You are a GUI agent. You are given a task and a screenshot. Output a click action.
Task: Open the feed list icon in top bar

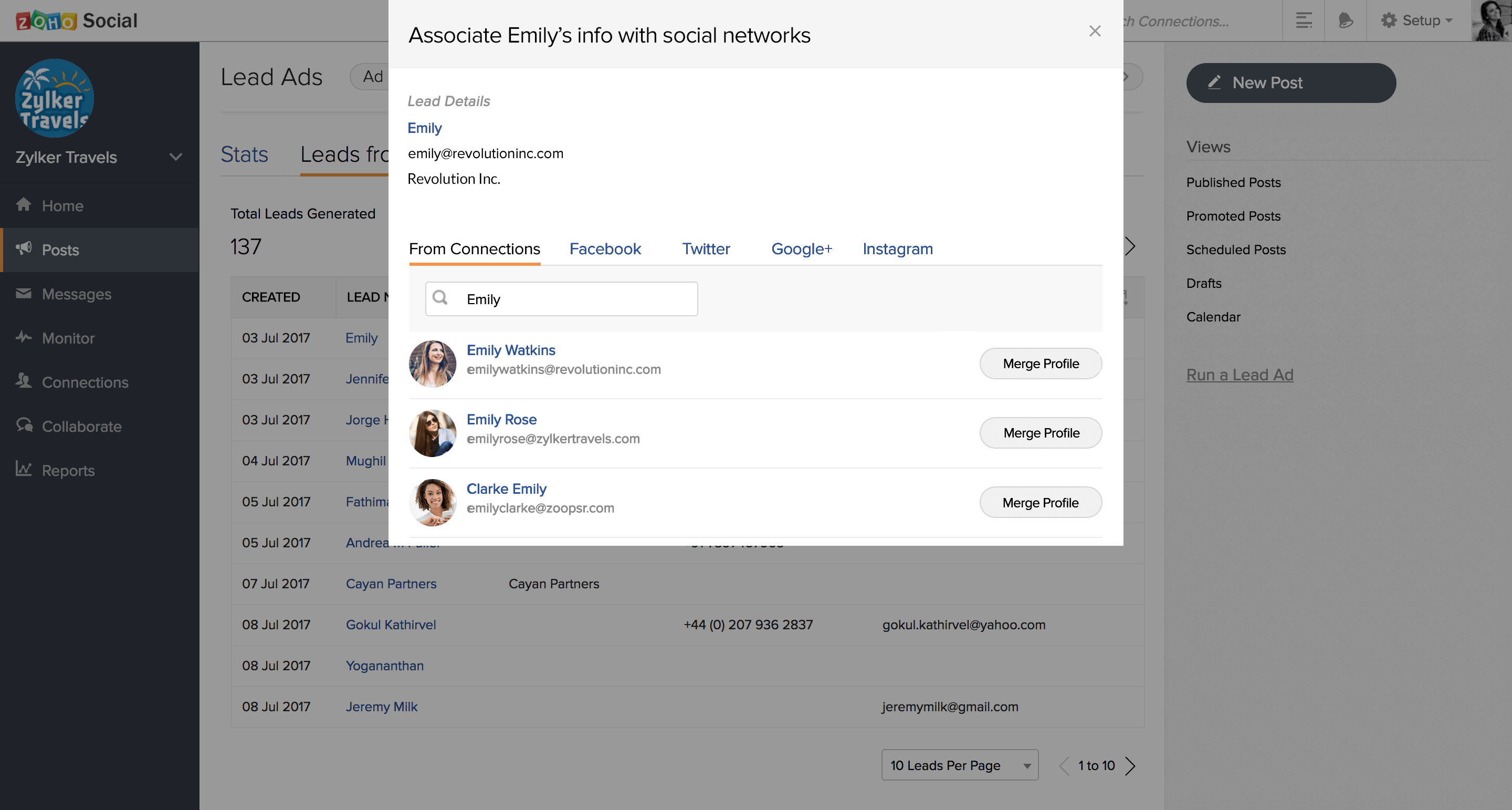tap(1304, 20)
